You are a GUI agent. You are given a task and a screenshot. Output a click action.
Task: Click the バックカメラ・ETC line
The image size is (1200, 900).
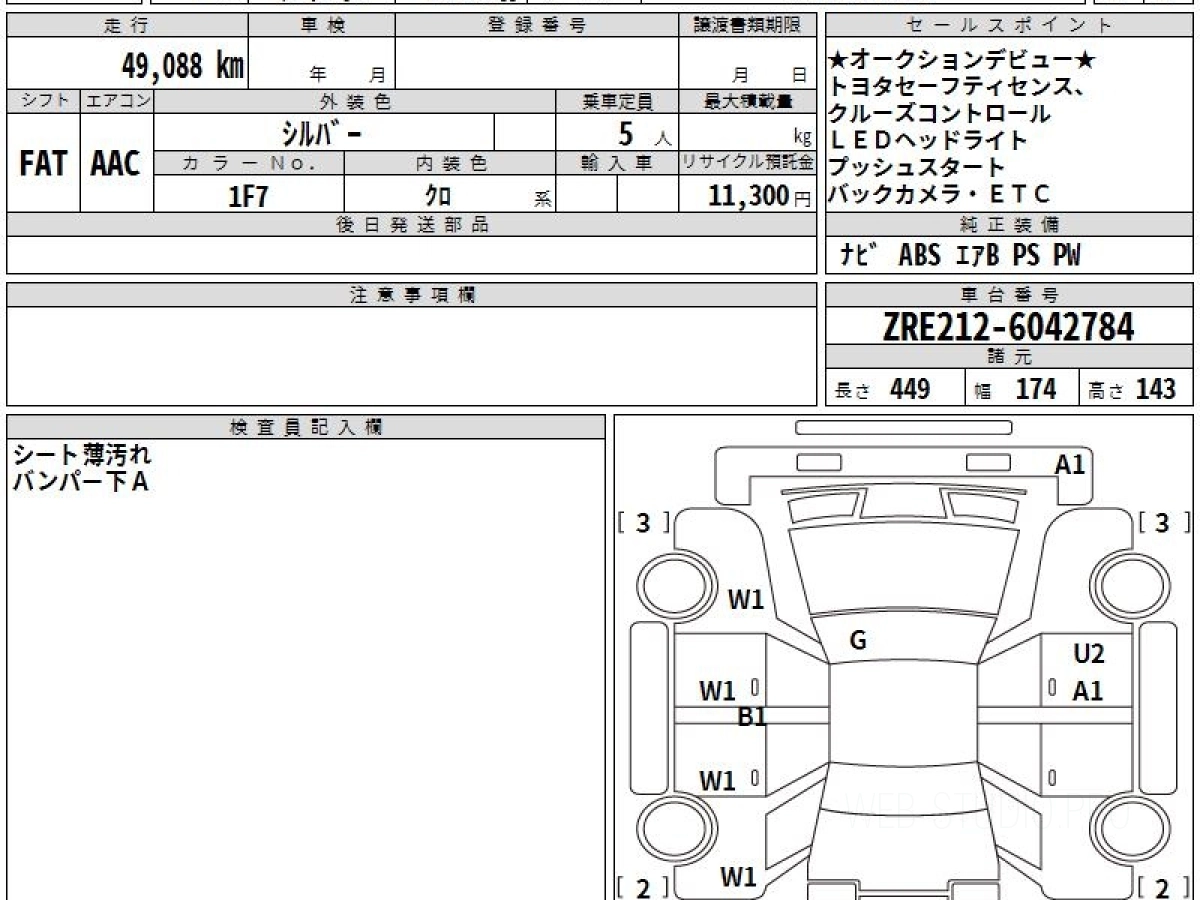(x=940, y=194)
